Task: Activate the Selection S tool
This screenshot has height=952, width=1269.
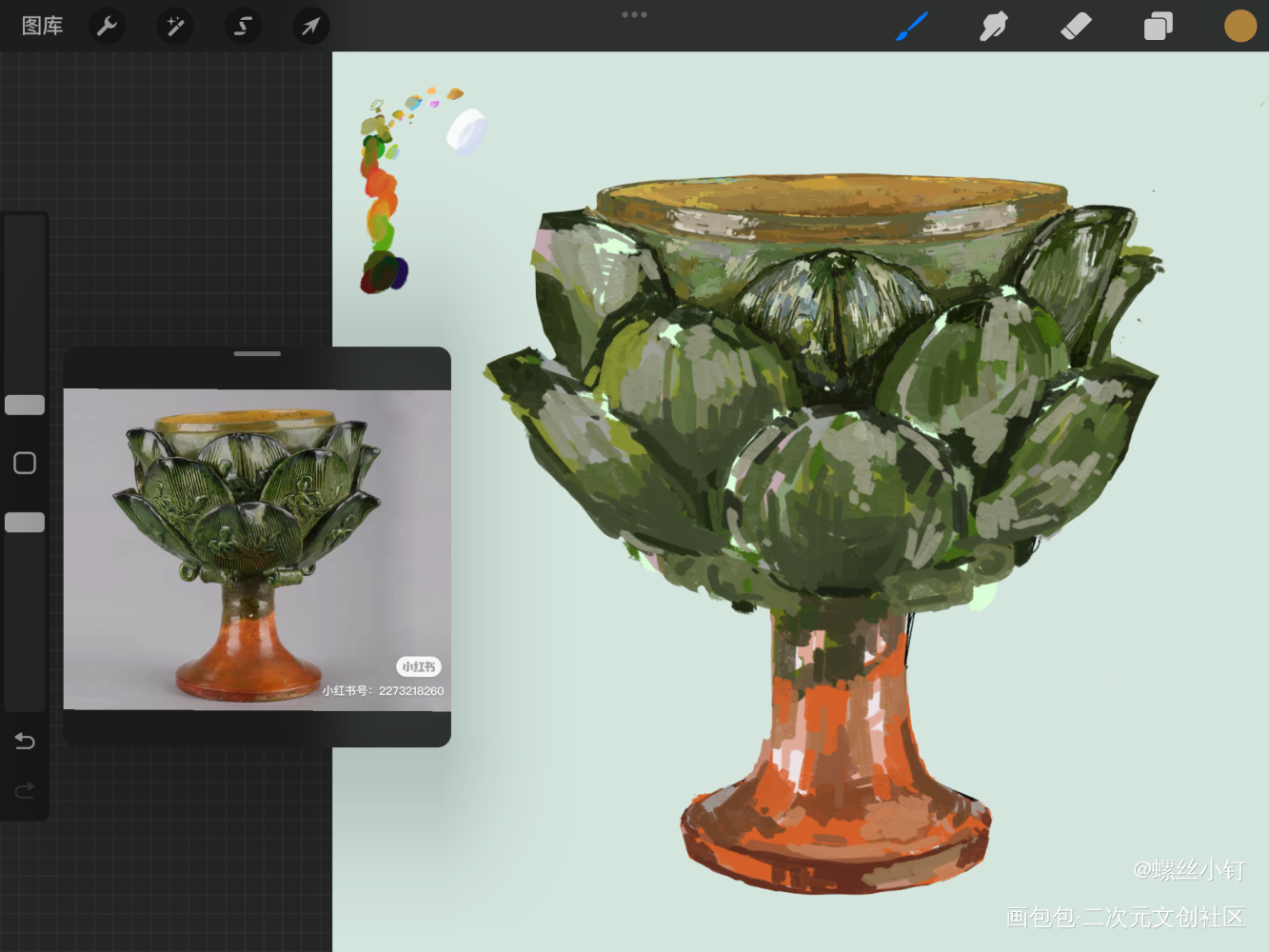Action: tap(243, 26)
